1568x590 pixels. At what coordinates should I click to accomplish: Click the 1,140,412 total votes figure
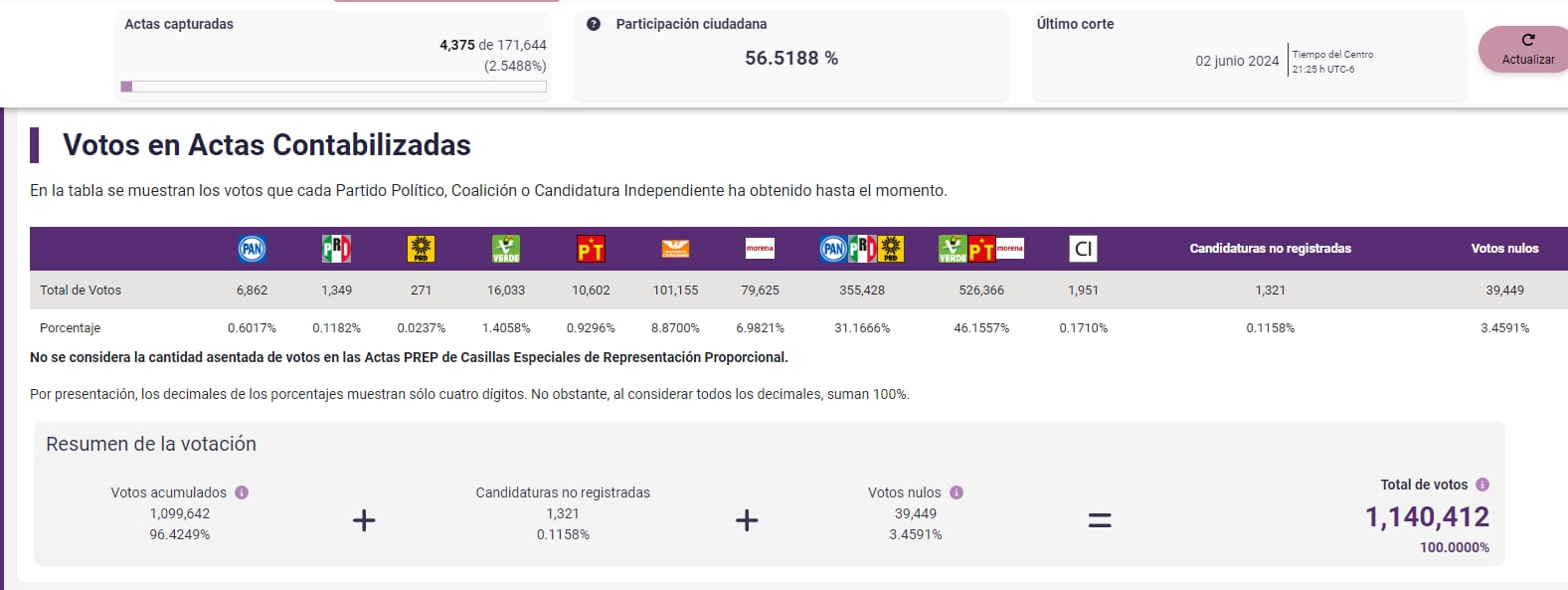(1427, 517)
